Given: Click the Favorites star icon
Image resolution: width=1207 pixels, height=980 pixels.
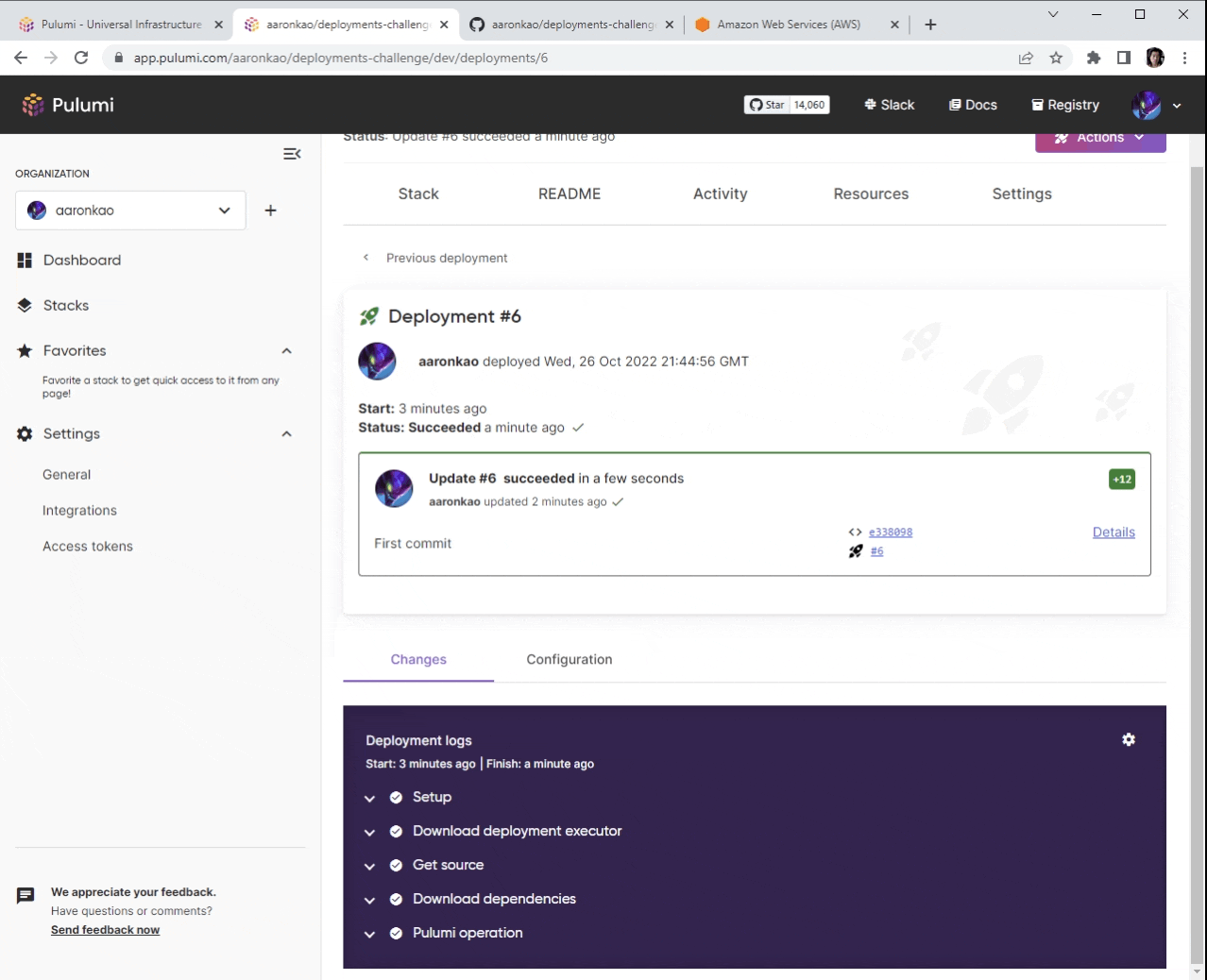Looking at the screenshot, I should pos(25,351).
